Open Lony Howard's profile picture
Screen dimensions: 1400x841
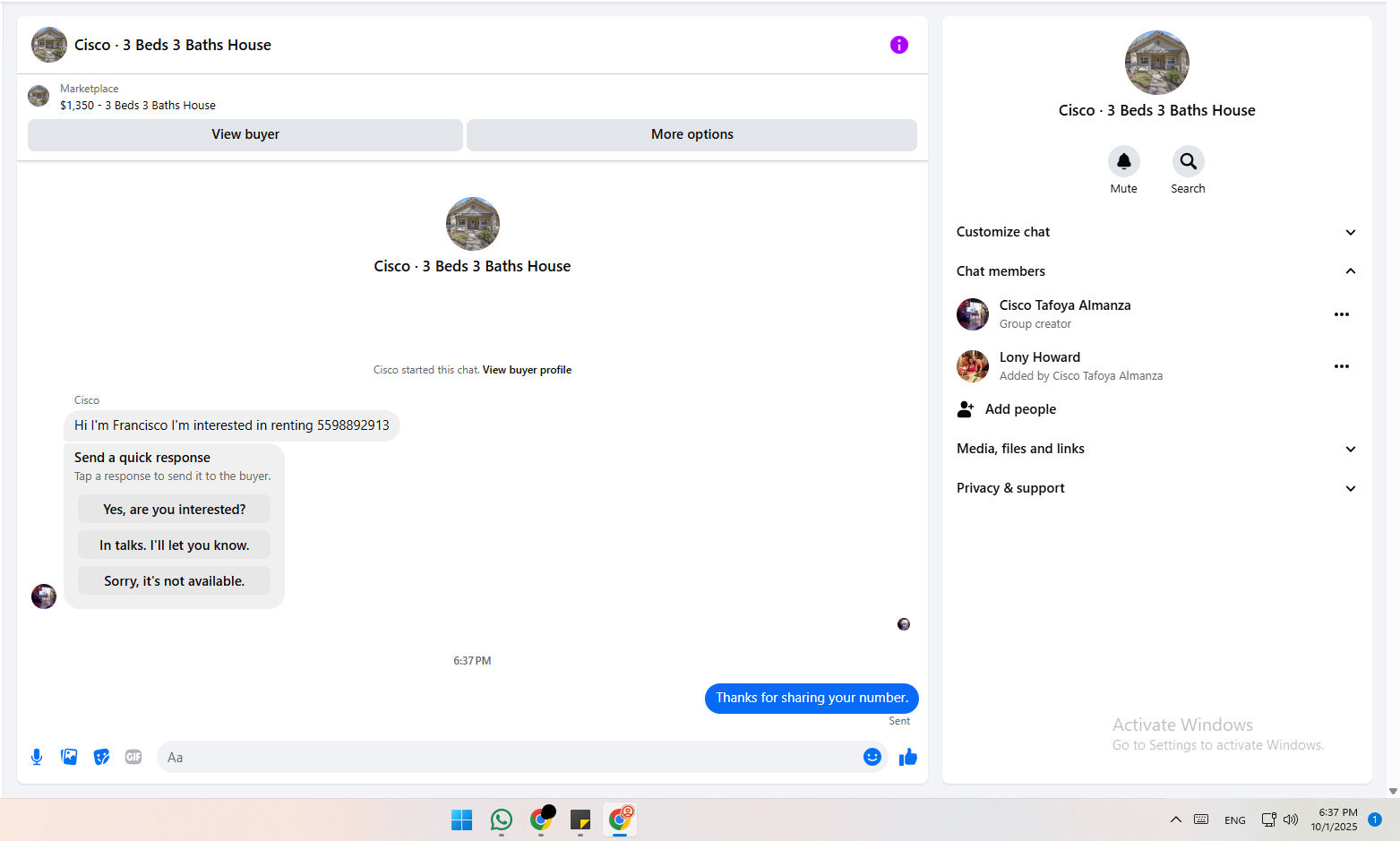[973, 366]
